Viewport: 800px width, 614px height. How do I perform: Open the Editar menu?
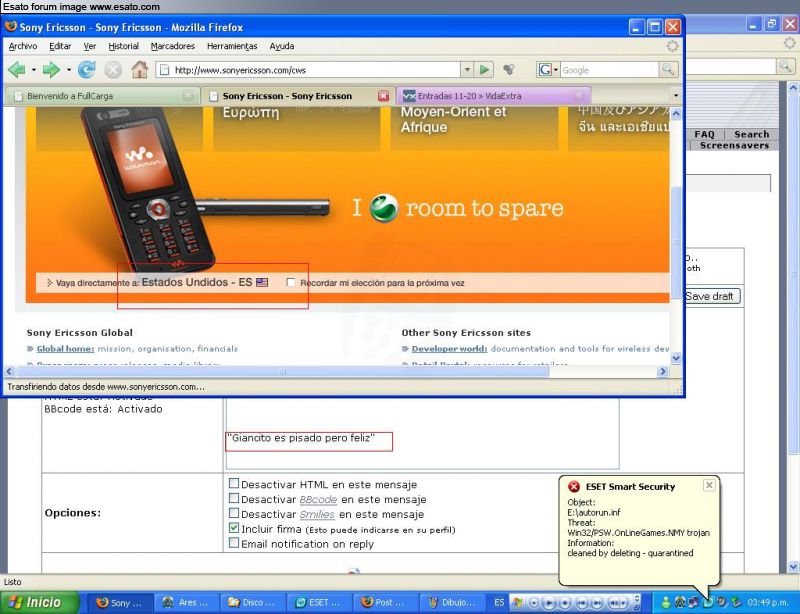[60, 46]
